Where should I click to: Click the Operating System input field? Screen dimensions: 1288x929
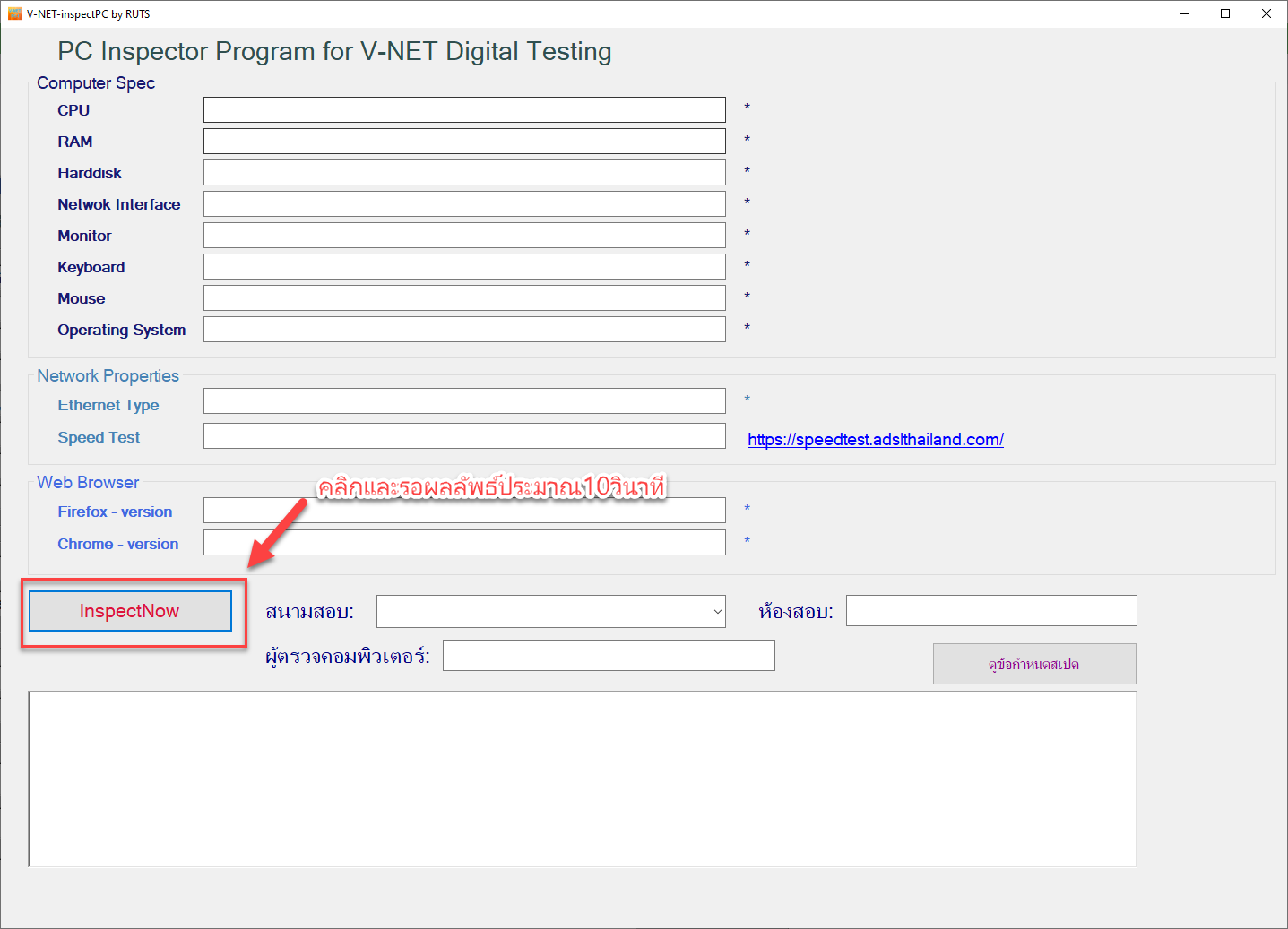coord(463,328)
